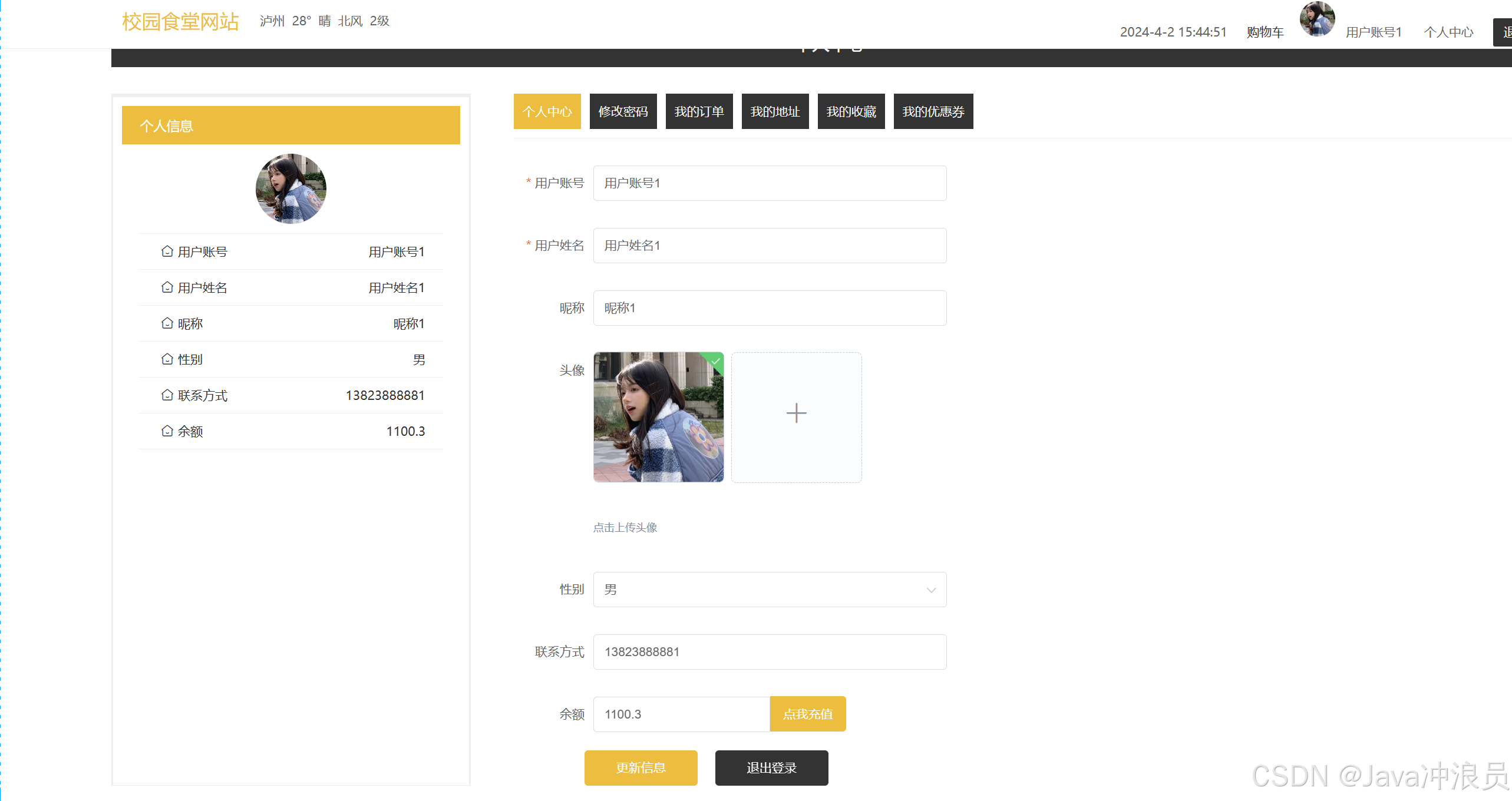Open the 我的优惠券 tab
Image resolution: width=1512 pixels, height=801 pixels.
(933, 111)
